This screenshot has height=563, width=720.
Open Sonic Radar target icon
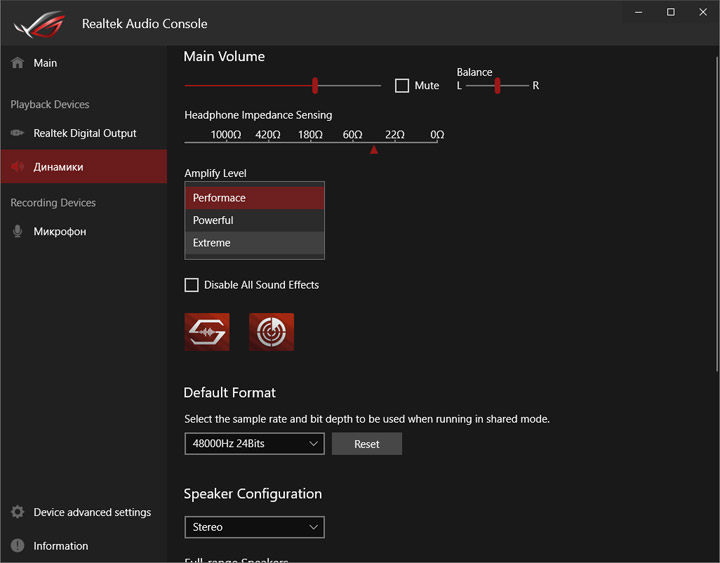pos(271,332)
